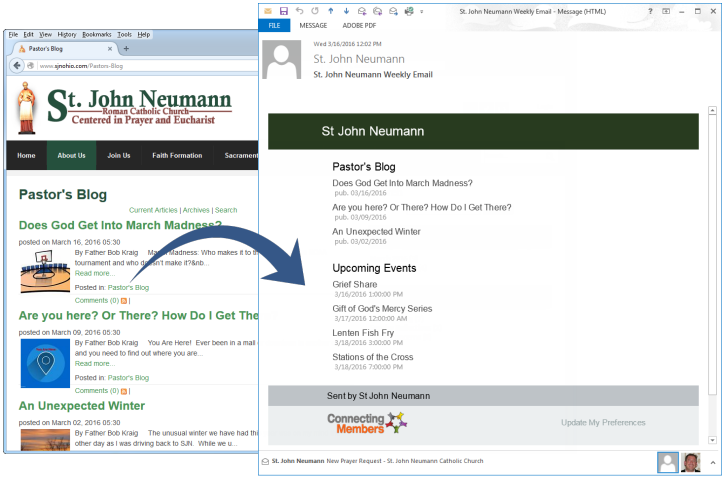Click the Connecting Members logo
726x481 pixels.
click(367, 423)
